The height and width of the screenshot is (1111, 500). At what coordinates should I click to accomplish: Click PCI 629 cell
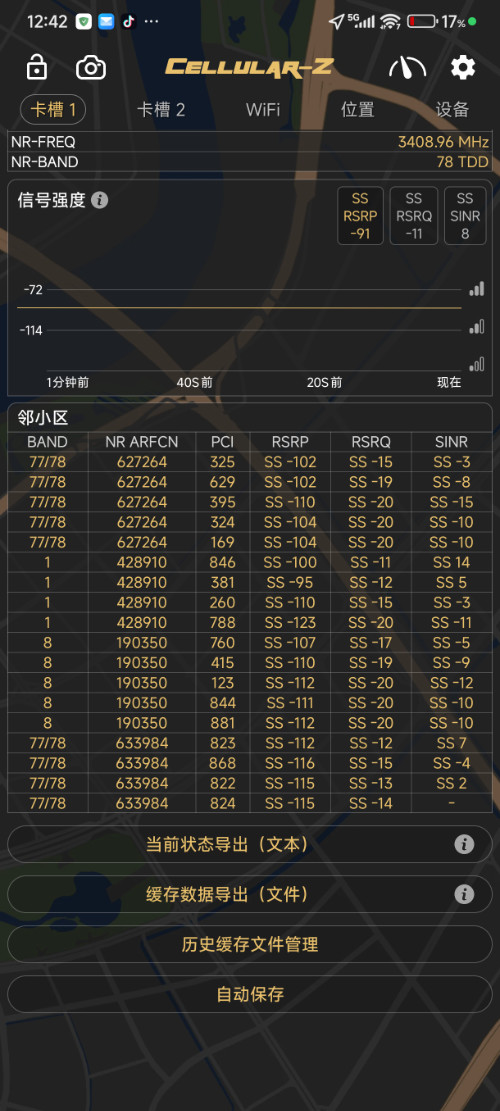coord(222,482)
